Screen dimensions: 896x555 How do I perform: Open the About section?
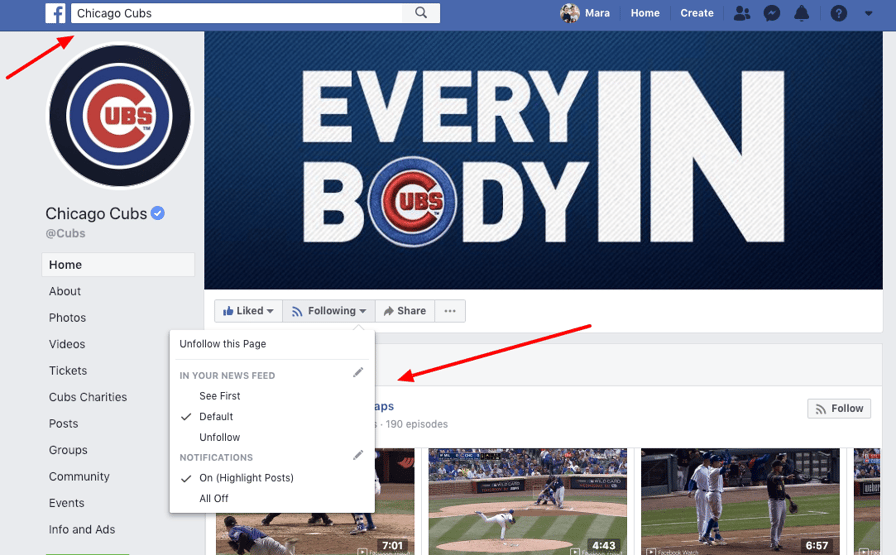(65, 292)
